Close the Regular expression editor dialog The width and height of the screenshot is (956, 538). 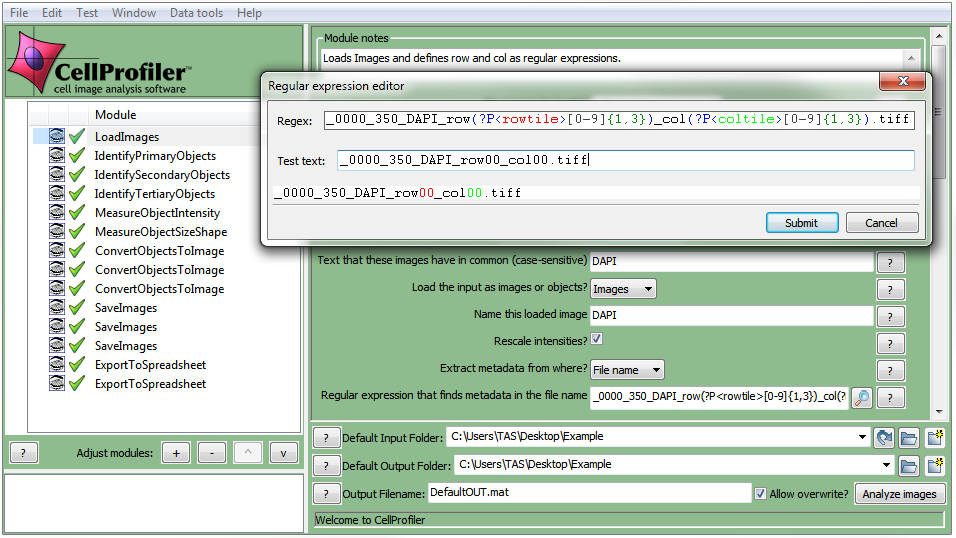[903, 83]
